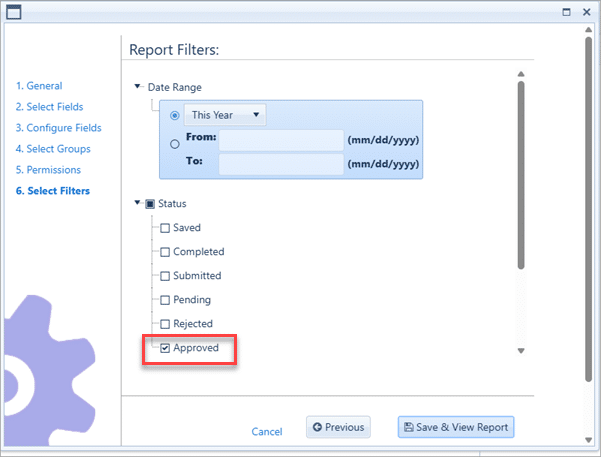
Task: Uncheck the Approved status checkbox
Action: 166,348
